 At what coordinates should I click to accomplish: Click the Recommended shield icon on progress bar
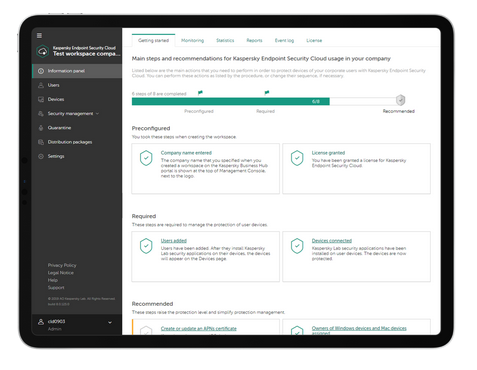[x=400, y=100]
